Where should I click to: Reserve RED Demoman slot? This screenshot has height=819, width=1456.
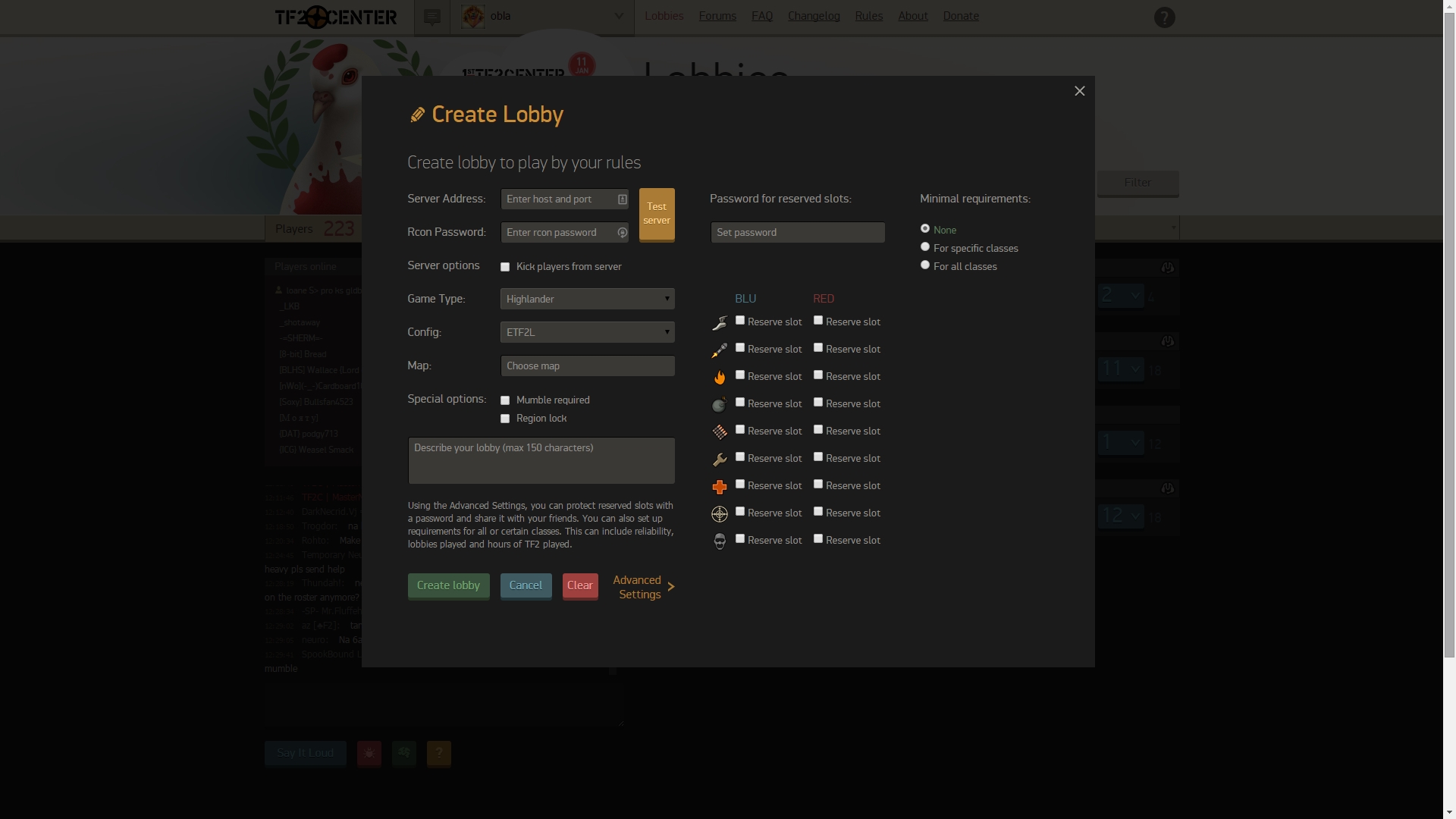818,403
